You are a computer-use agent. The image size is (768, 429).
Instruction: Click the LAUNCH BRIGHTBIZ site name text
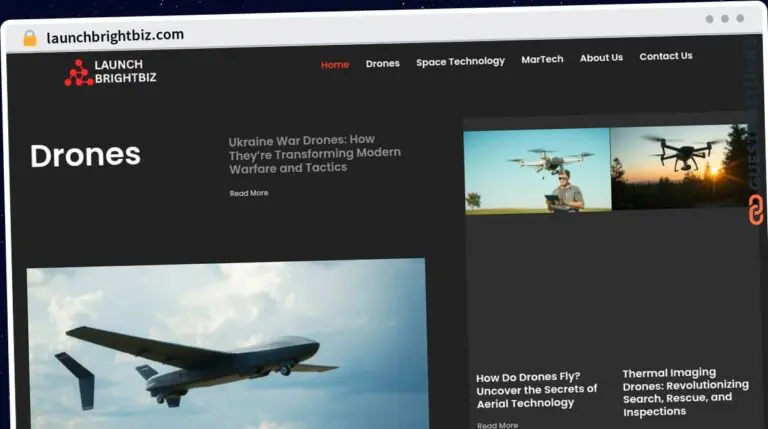[x=125, y=71]
